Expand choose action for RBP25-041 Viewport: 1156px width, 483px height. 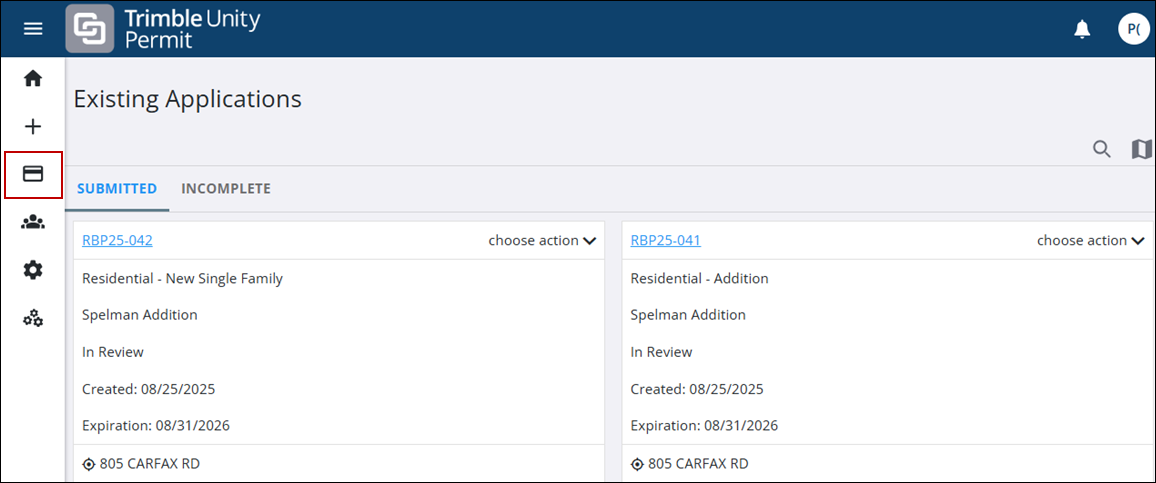click(1090, 240)
